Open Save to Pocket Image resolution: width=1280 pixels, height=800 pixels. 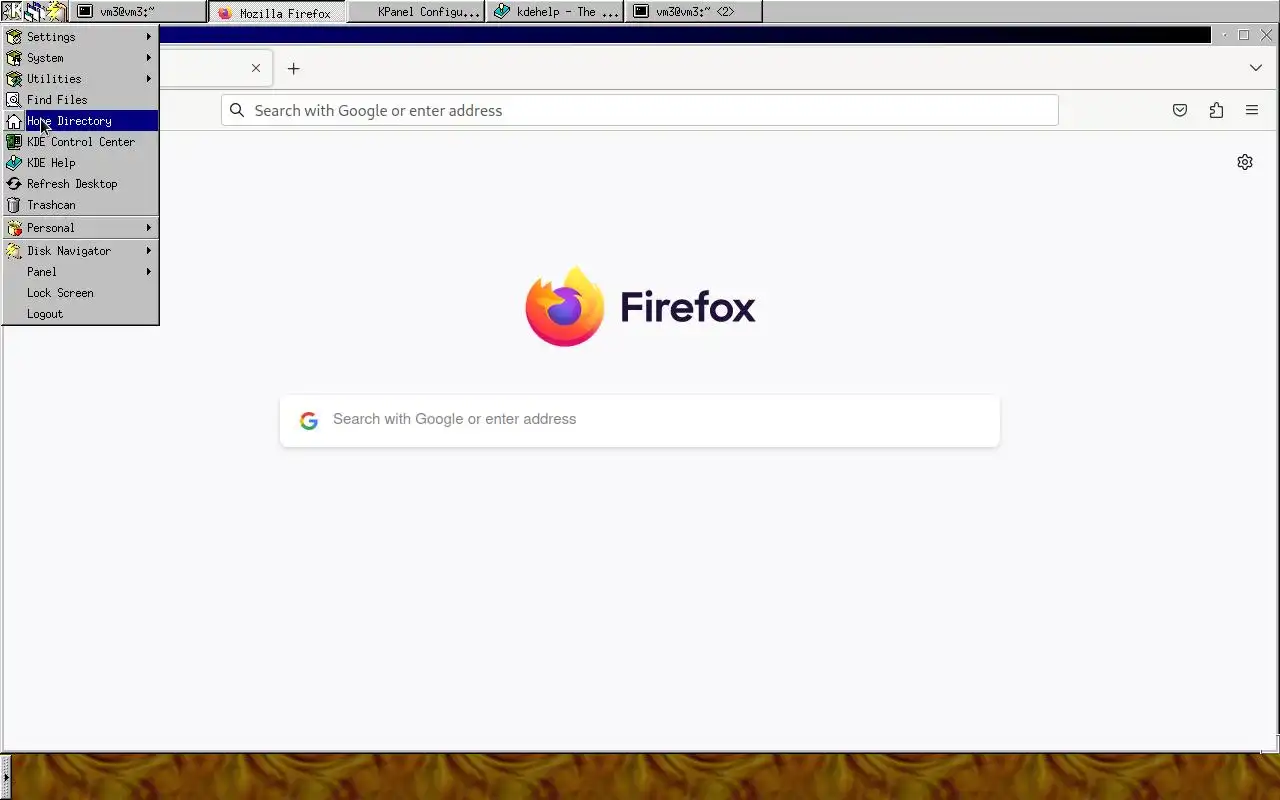pyautogui.click(x=1180, y=110)
